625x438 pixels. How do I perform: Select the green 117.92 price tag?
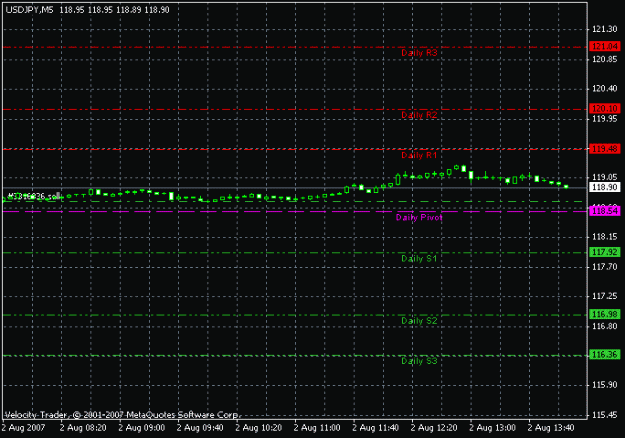tap(605, 252)
